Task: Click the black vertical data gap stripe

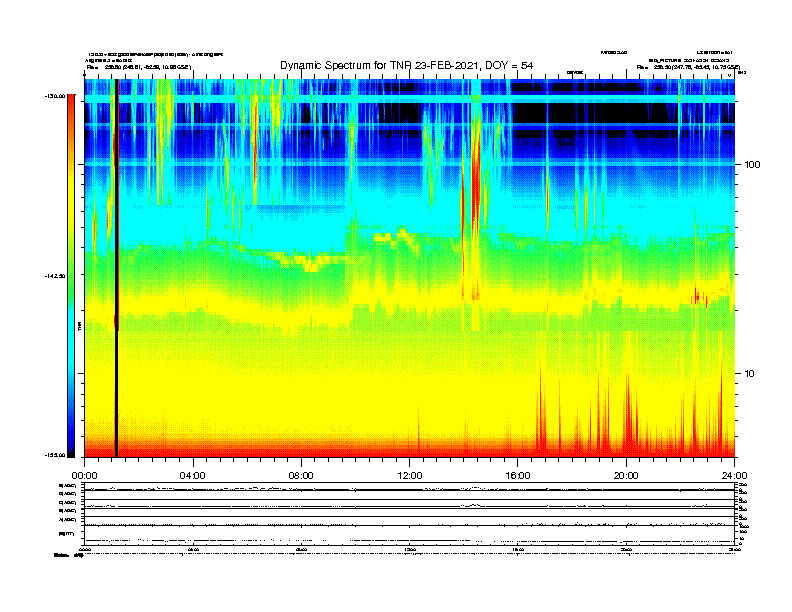Action: pos(116,268)
